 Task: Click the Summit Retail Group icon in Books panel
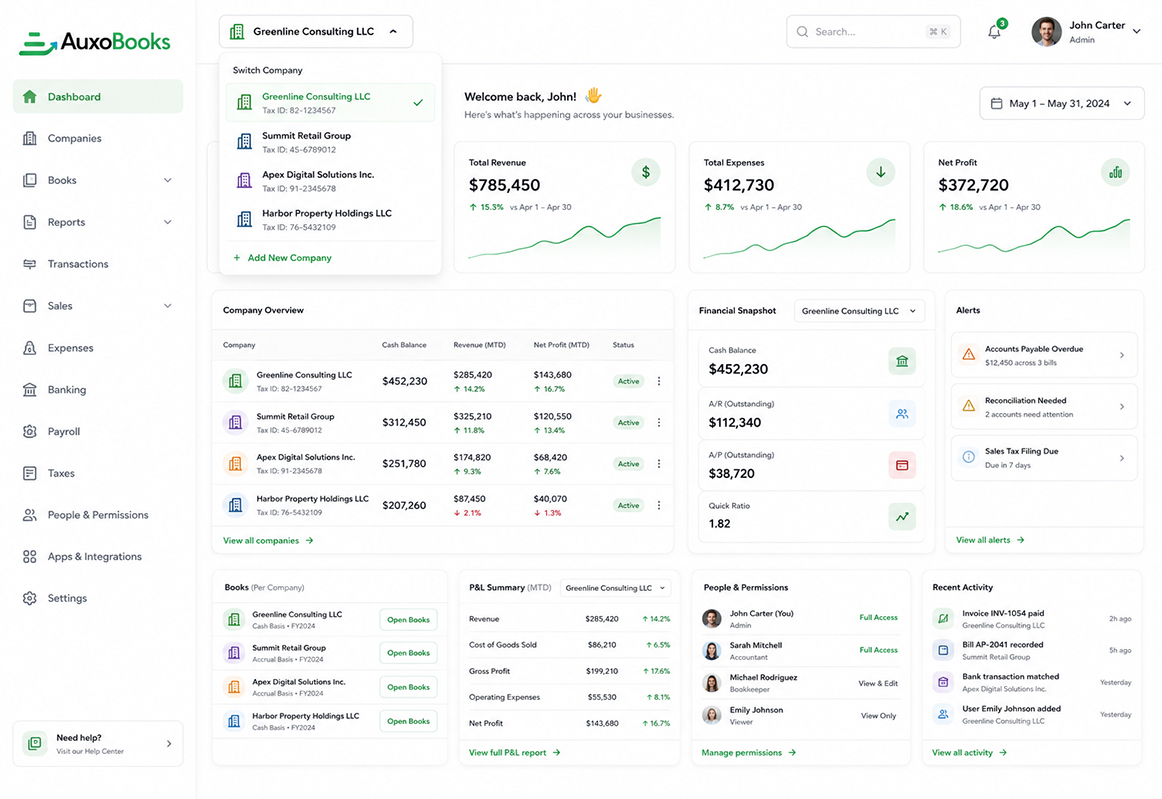(x=234, y=653)
